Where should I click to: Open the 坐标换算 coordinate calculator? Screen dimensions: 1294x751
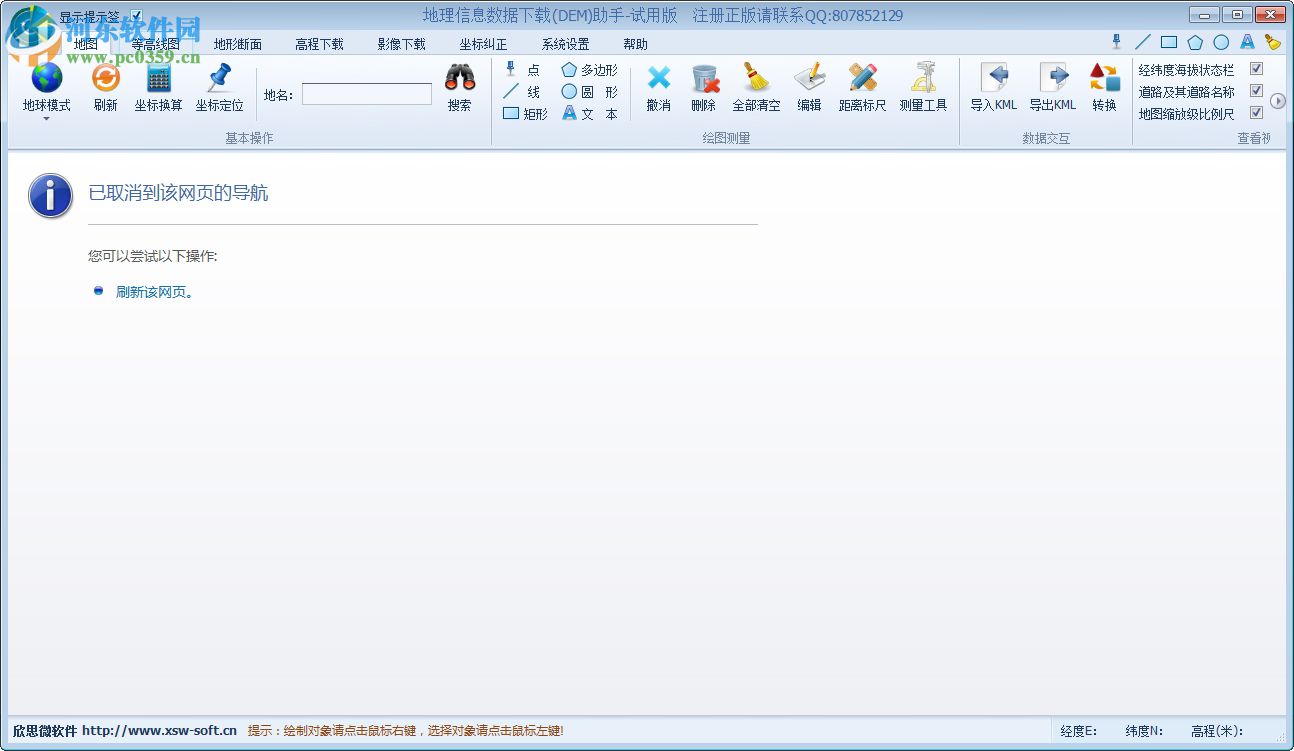coord(159,87)
